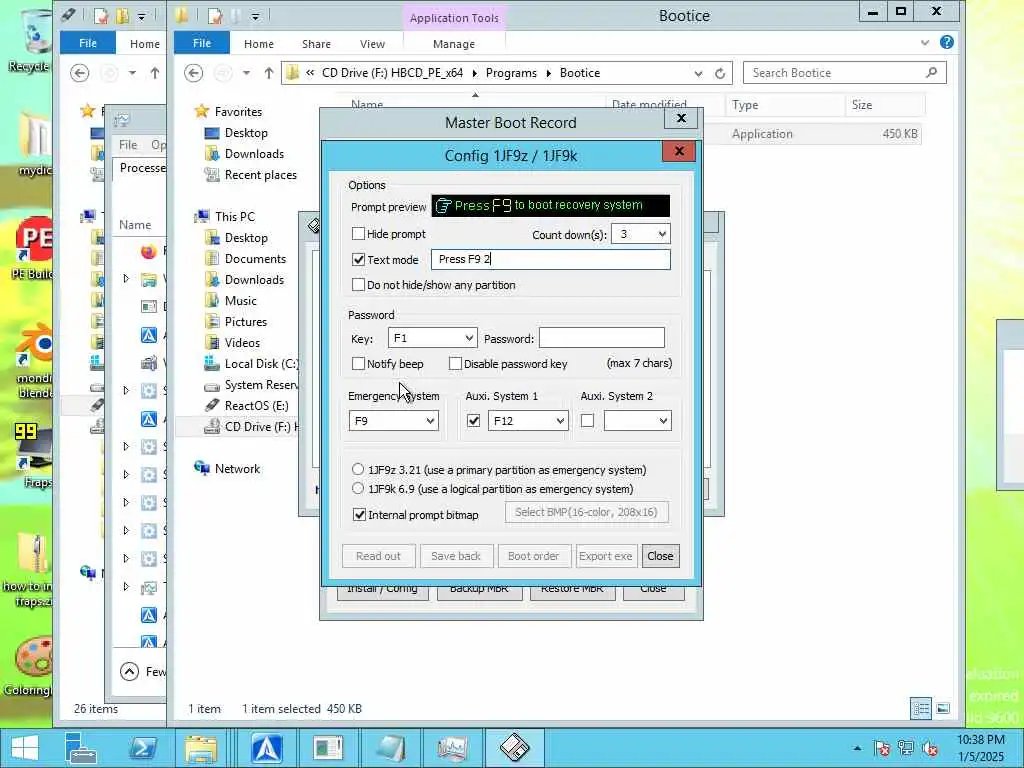Open the Auxi. System 1 F12 dropdown
The image size is (1024, 768).
click(x=560, y=421)
